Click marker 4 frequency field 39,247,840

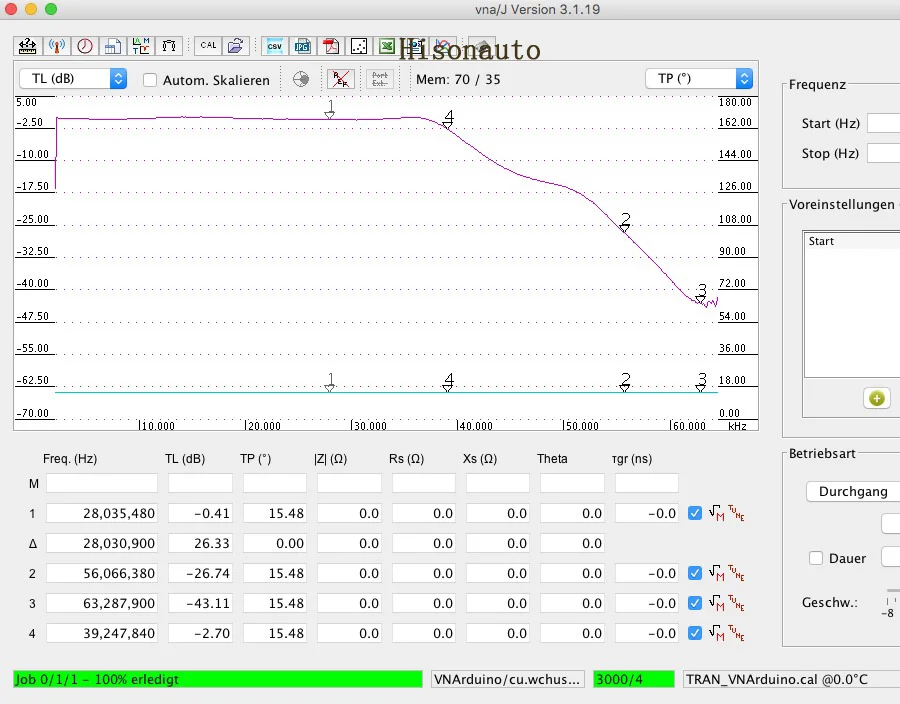[102, 633]
